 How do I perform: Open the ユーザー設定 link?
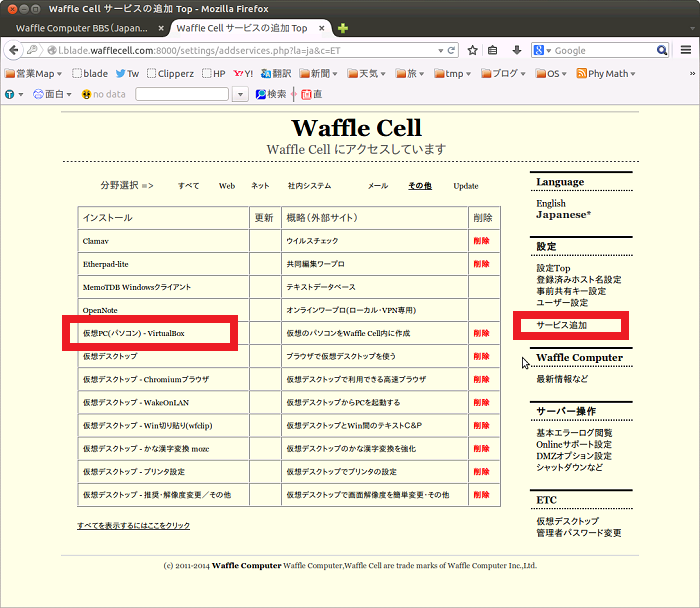point(562,303)
